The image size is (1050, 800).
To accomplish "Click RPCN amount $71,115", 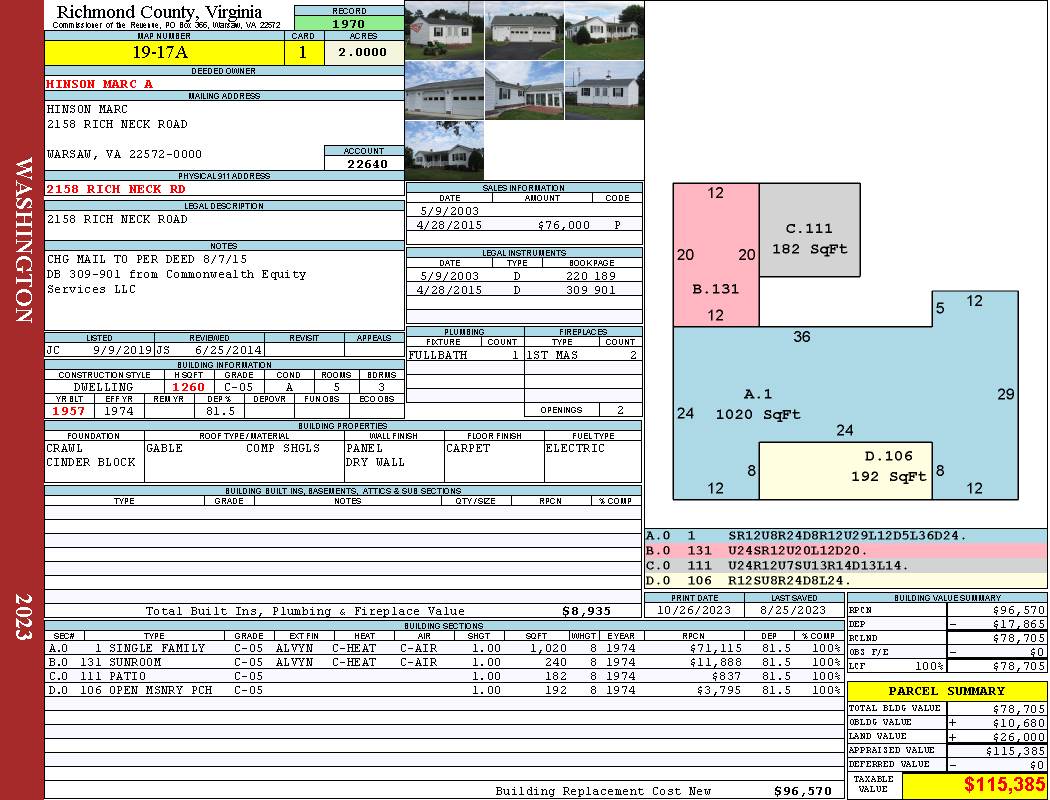I will point(715,648).
